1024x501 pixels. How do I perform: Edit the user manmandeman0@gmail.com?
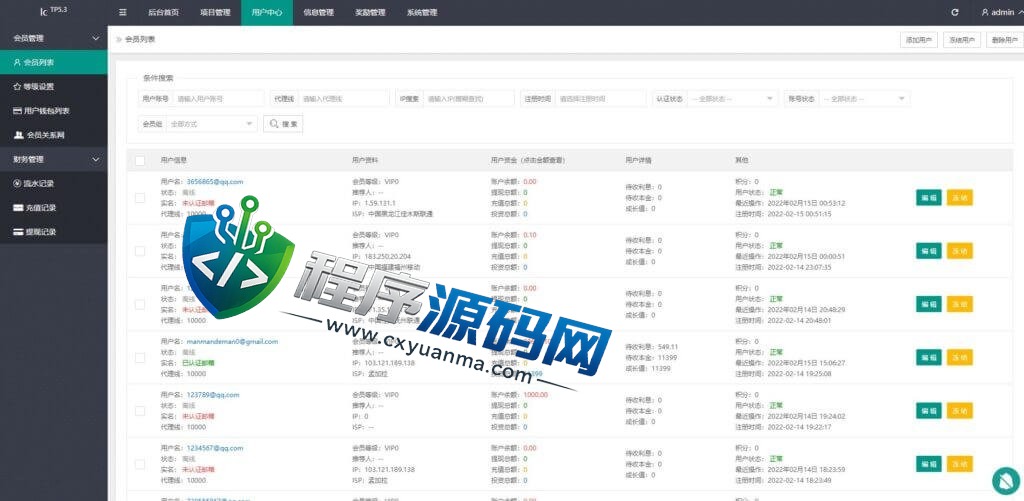coord(929,357)
